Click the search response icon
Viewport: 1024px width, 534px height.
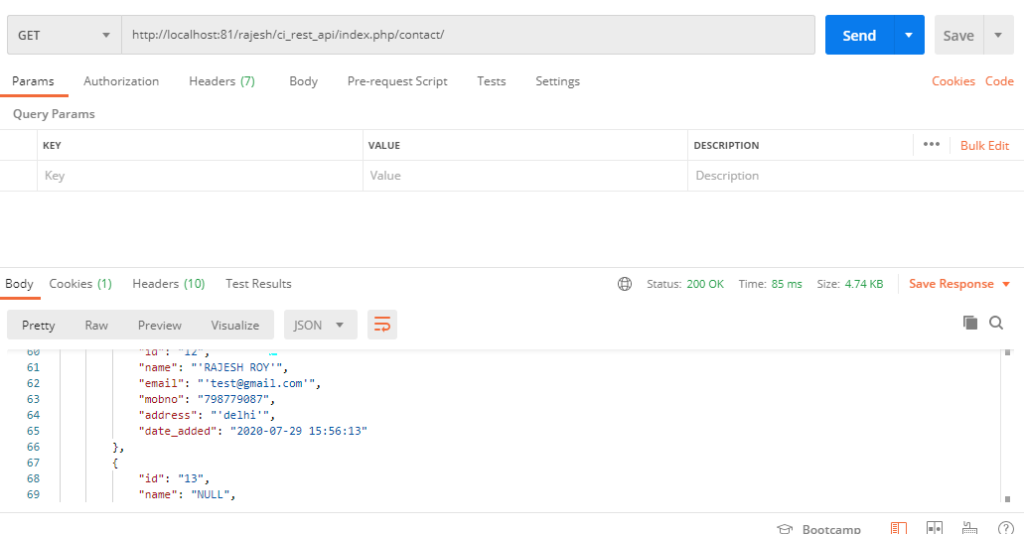(996, 322)
